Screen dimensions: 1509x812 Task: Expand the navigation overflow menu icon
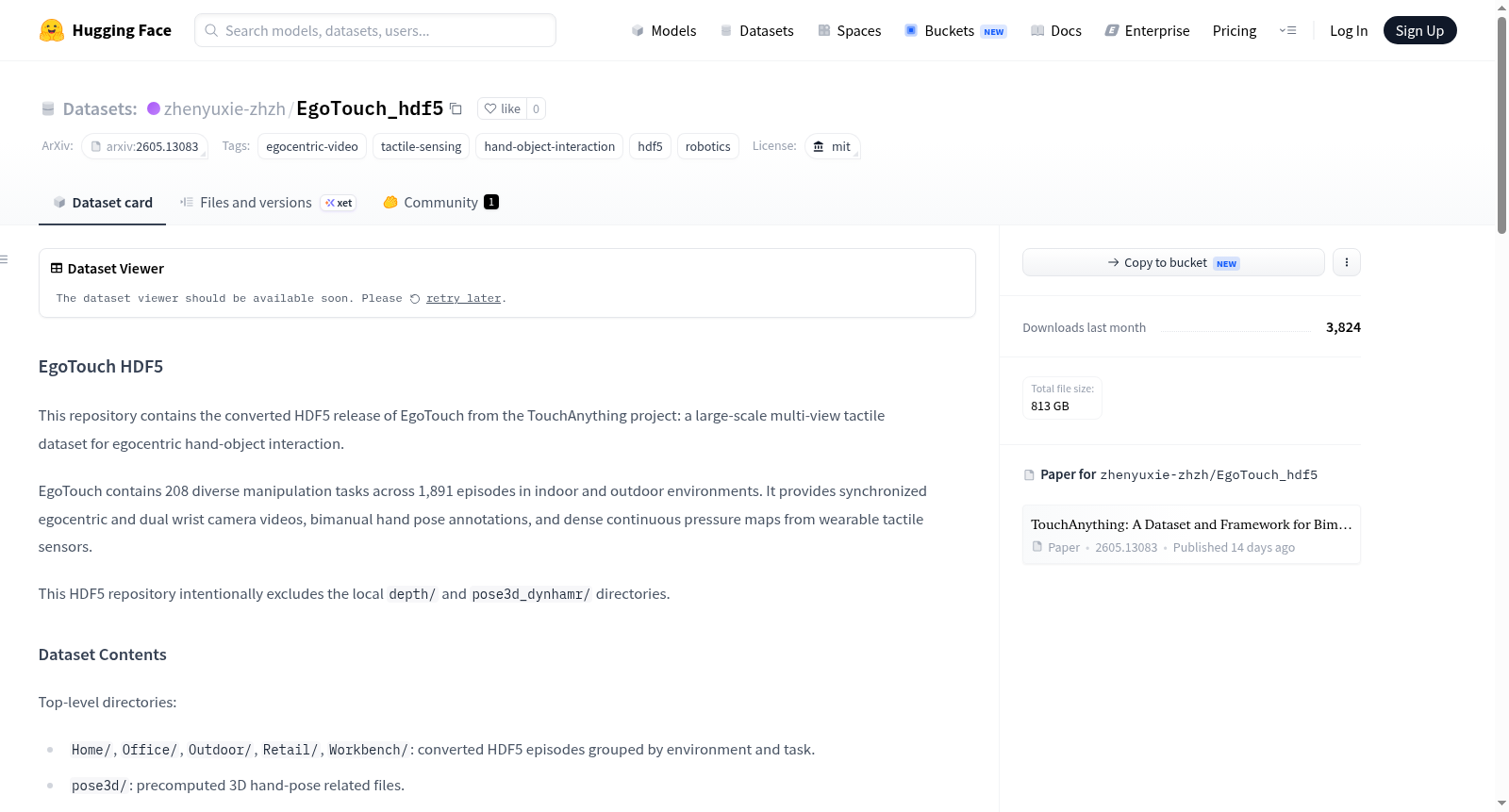(1287, 30)
